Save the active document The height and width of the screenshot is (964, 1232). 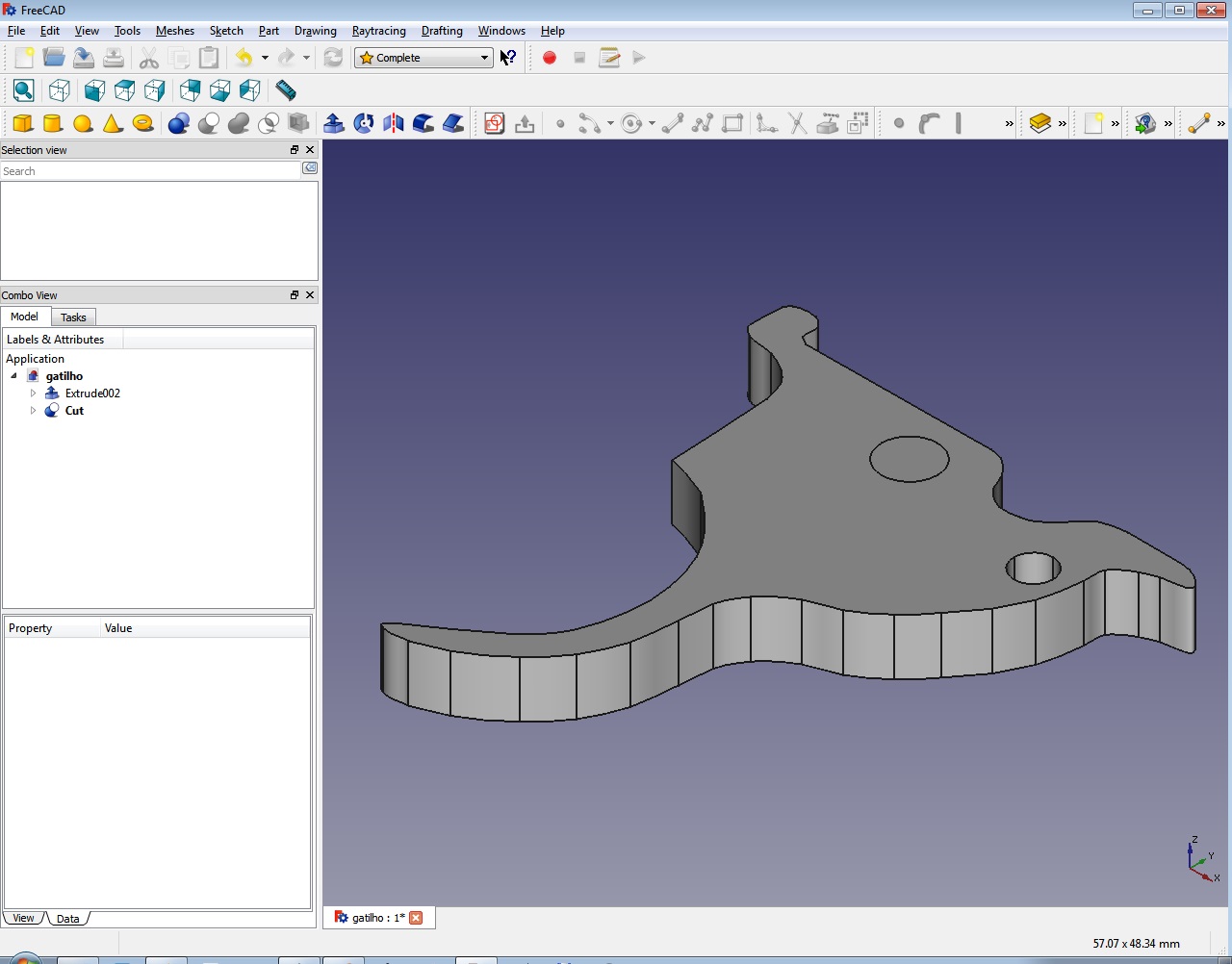coord(84,58)
